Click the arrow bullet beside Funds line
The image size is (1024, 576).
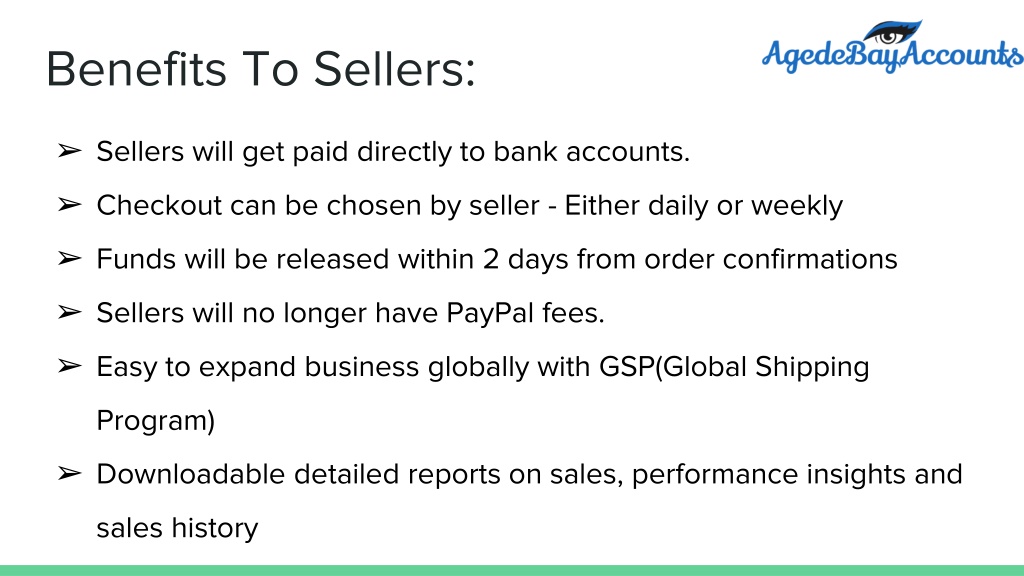pyautogui.click(x=69, y=259)
